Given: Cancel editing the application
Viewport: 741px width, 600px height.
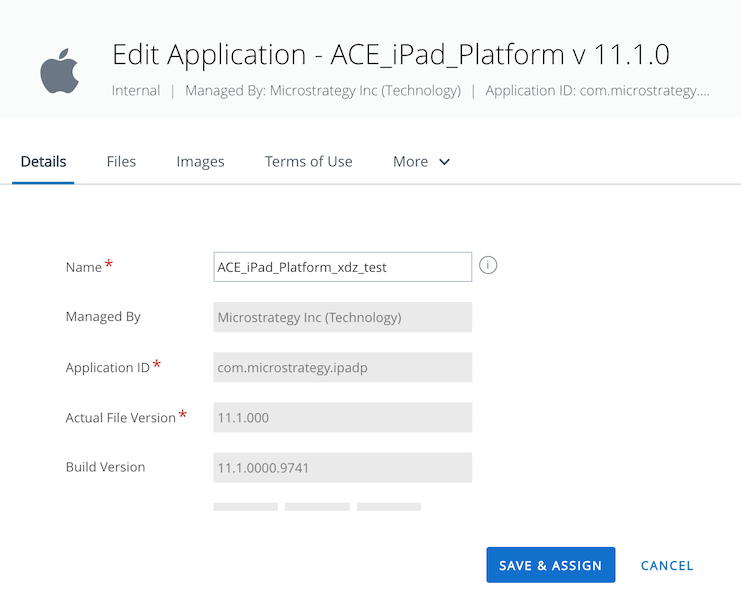Looking at the screenshot, I should point(667,565).
